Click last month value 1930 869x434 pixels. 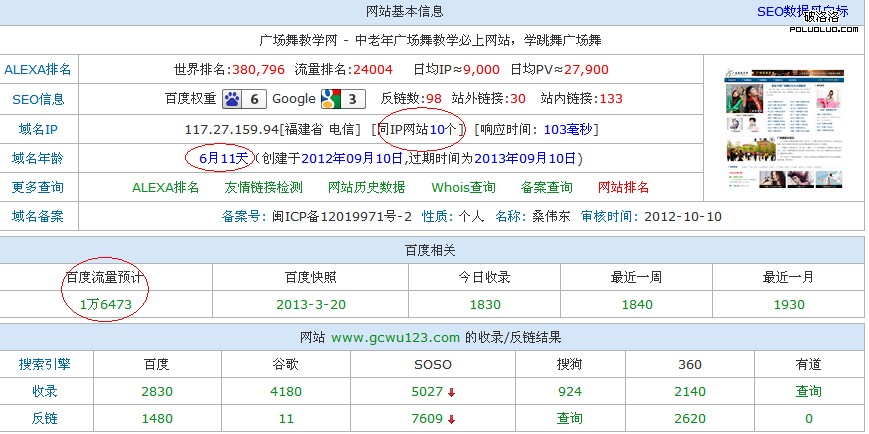[x=789, y=304]
